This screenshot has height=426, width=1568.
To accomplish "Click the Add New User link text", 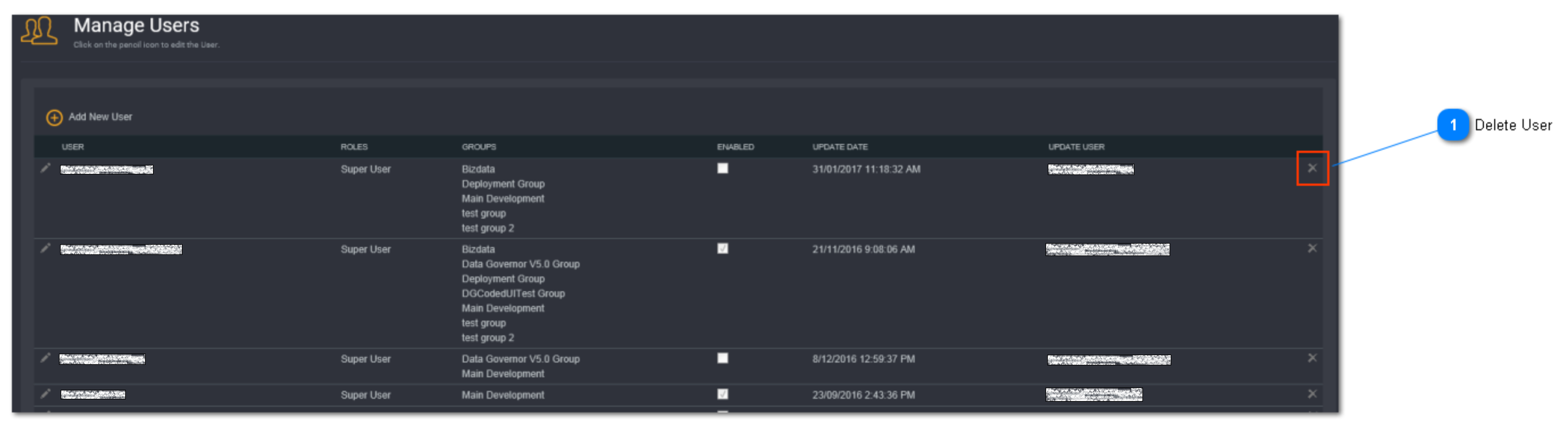I will [100, 117].
